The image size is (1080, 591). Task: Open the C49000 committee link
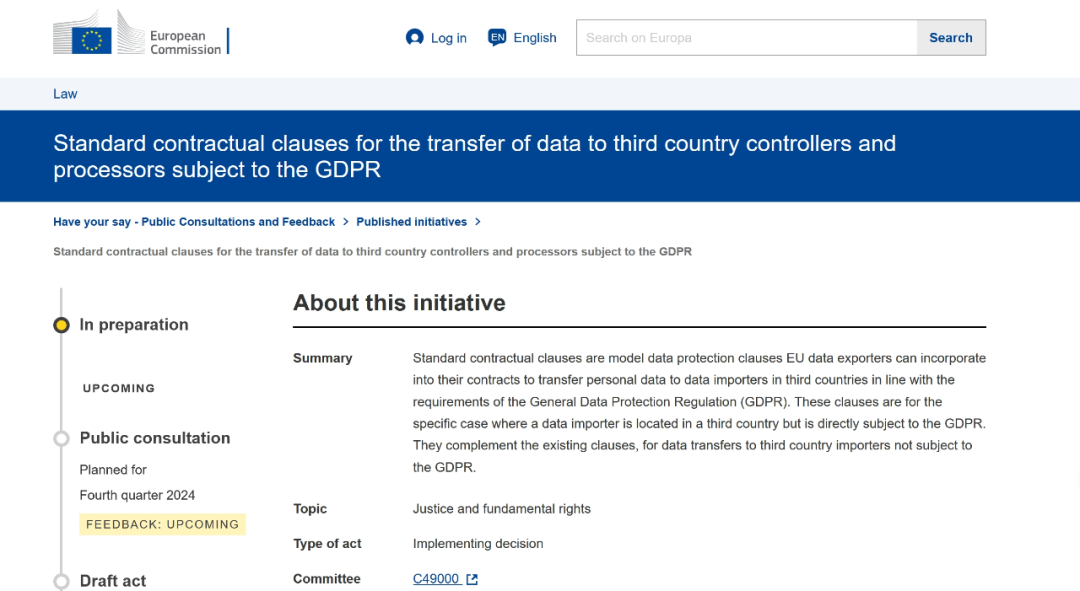point(436,579)
